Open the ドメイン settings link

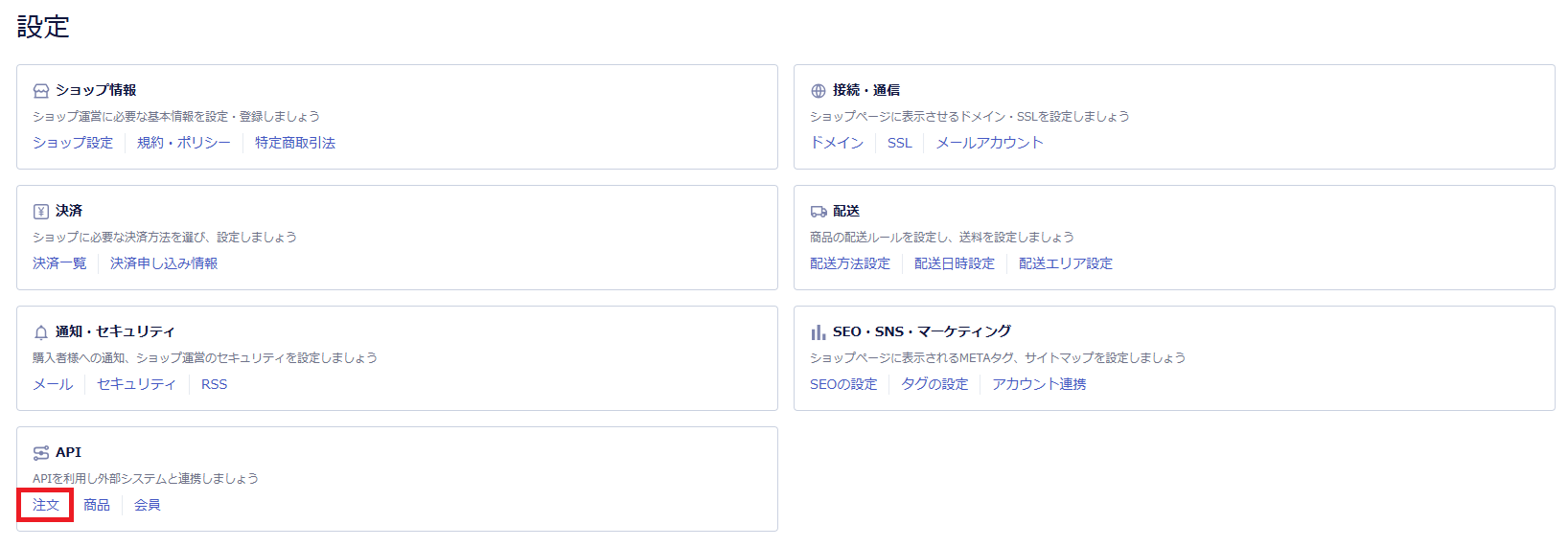pos(837,143)
